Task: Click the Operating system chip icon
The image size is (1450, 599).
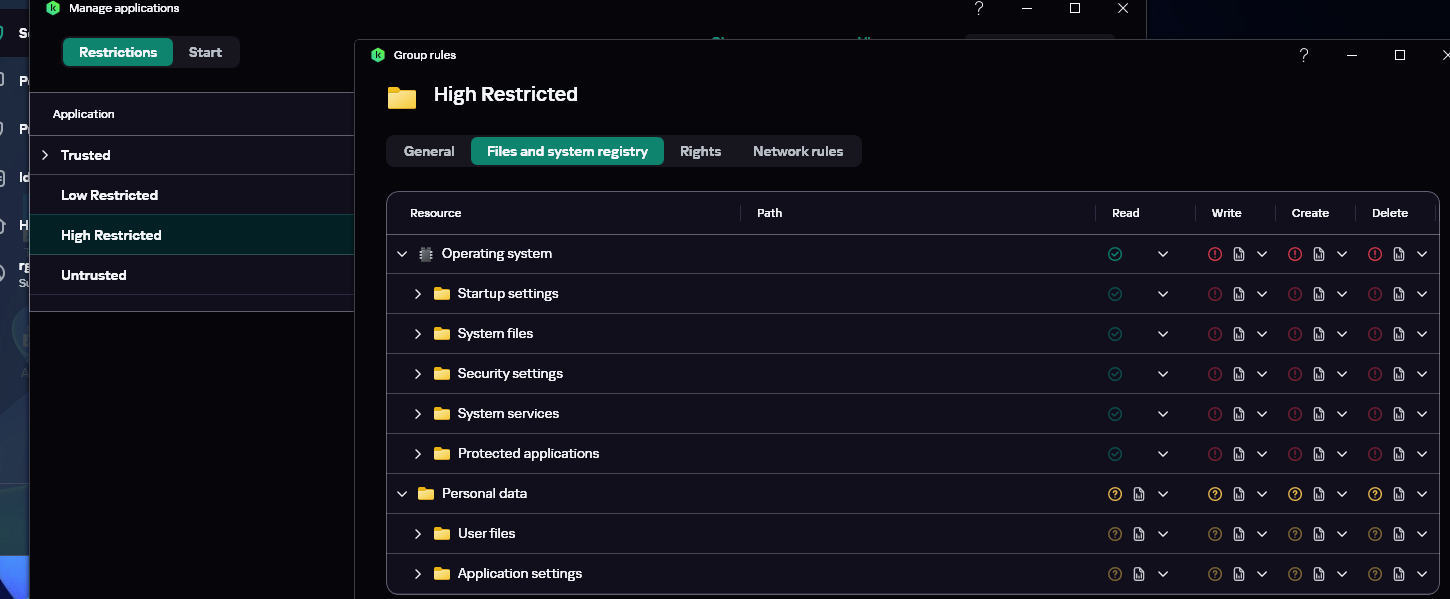Action: (426, 254)
